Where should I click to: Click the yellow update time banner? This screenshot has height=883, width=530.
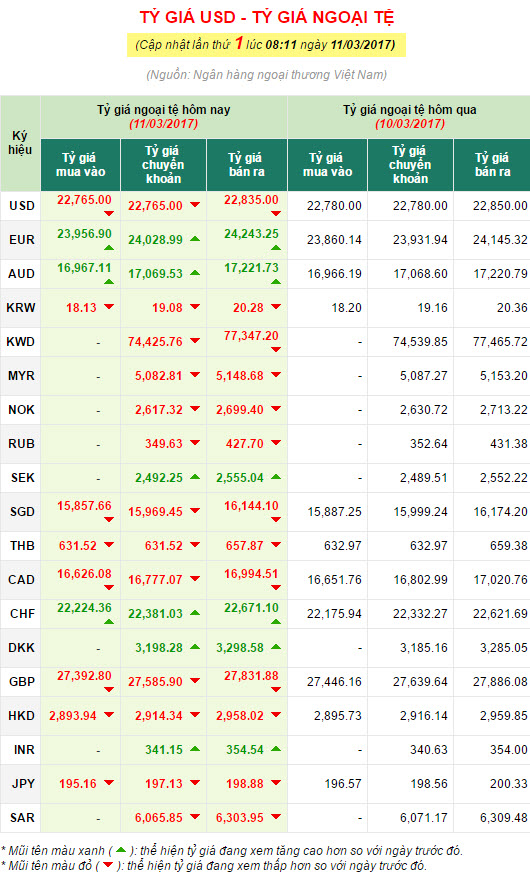coord(266,44)
